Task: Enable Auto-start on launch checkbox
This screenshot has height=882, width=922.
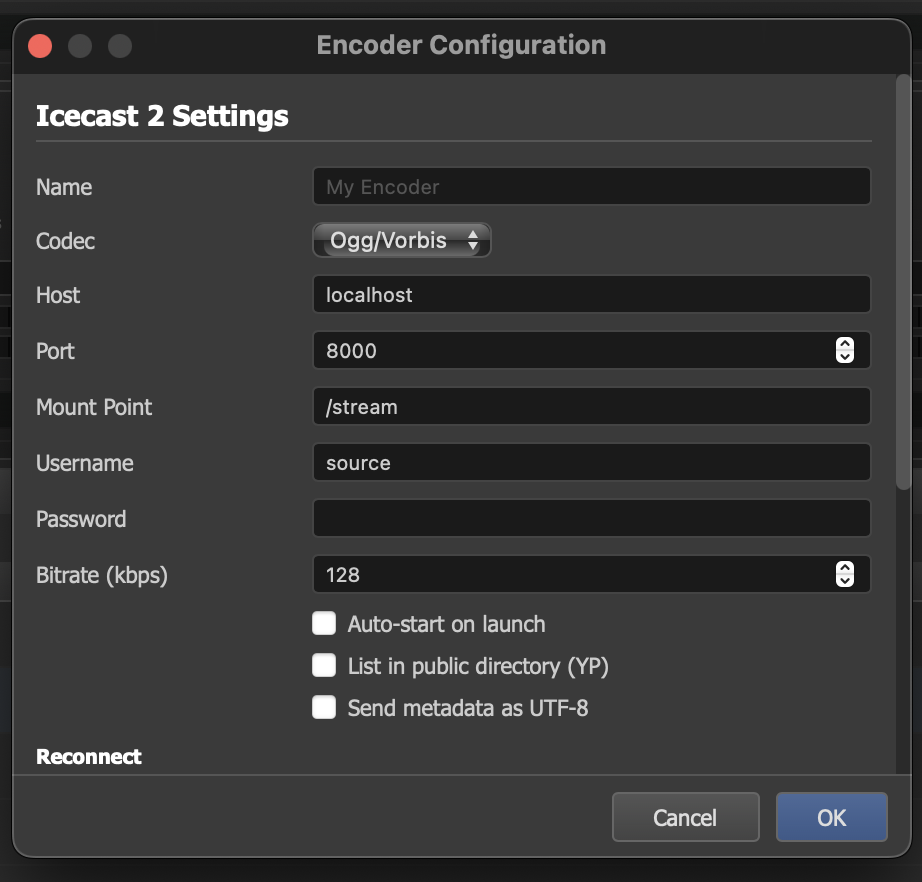Action: (x=324, y=623)
